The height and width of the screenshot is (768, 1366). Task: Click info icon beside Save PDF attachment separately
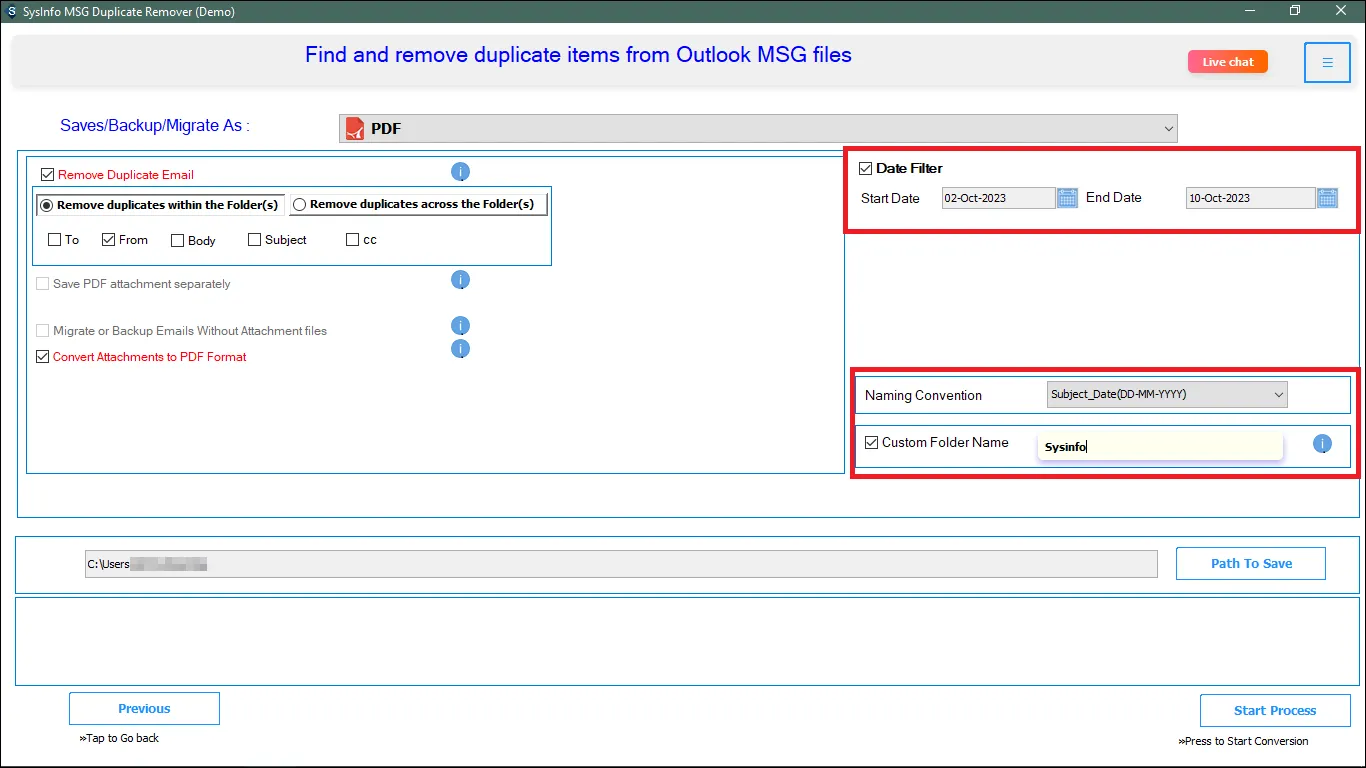[460, 280]
